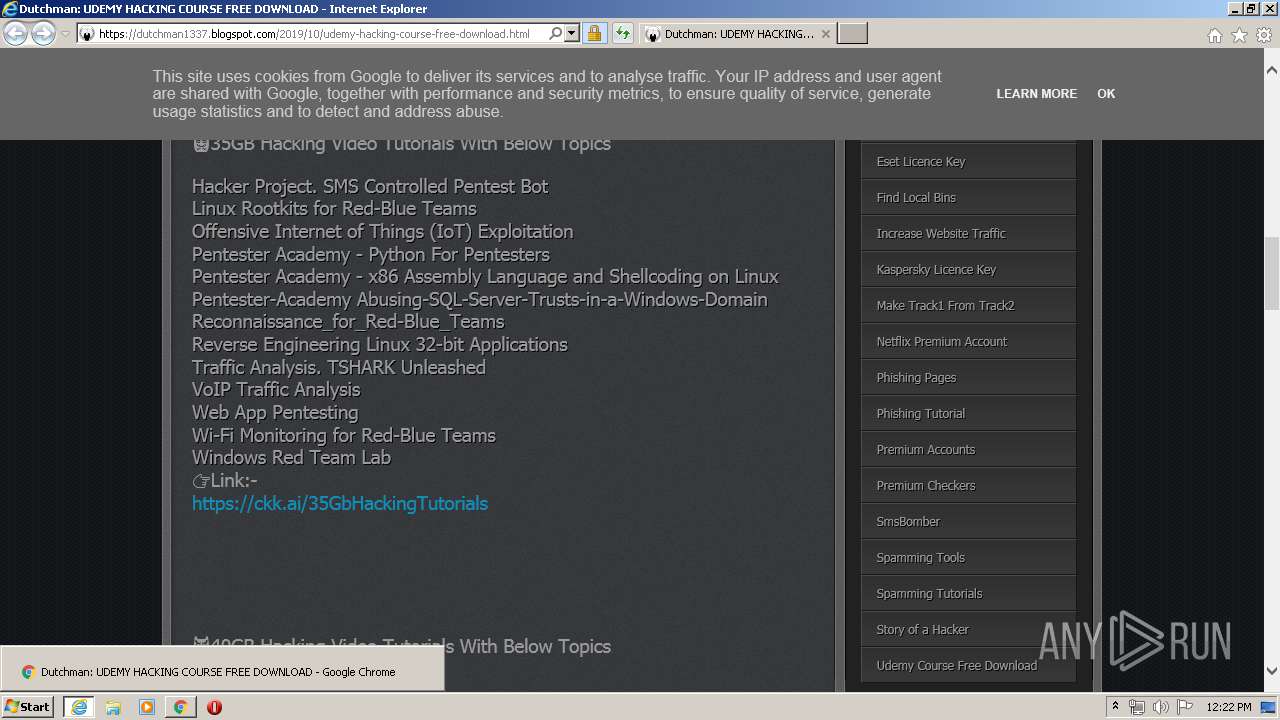This screenshot has width=1280, height=720.
Task: Click the Home icon
Action: tap(1214, 35)
